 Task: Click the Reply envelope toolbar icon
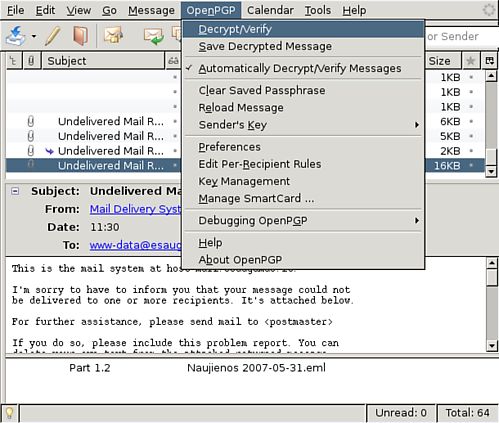[154, 36]
